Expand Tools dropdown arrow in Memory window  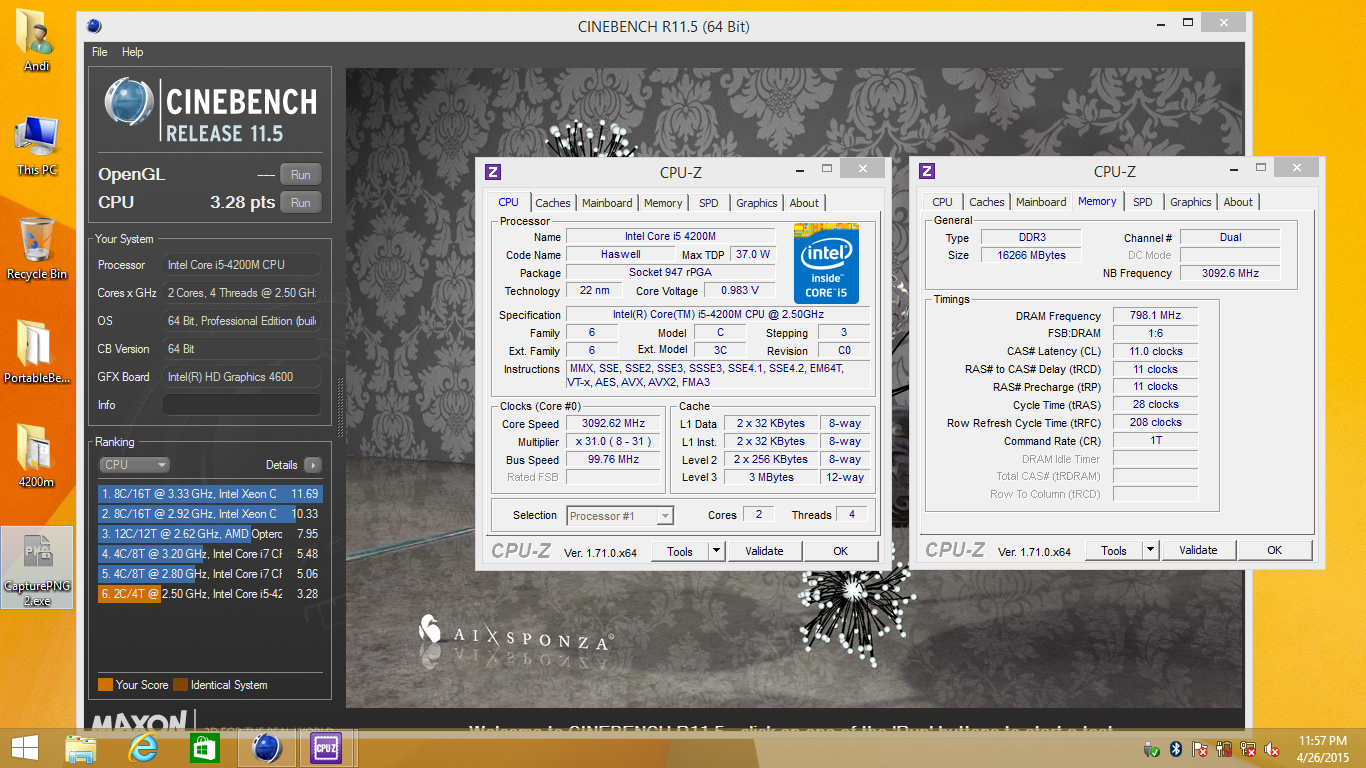coord(1150,550)
